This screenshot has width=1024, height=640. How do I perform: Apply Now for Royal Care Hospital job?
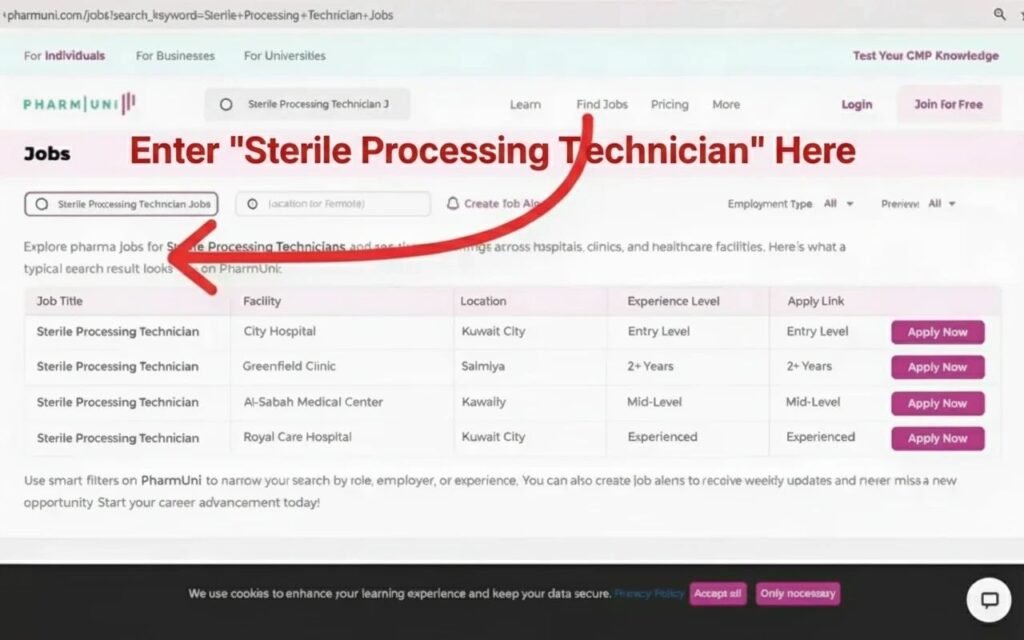coord(937,438)
